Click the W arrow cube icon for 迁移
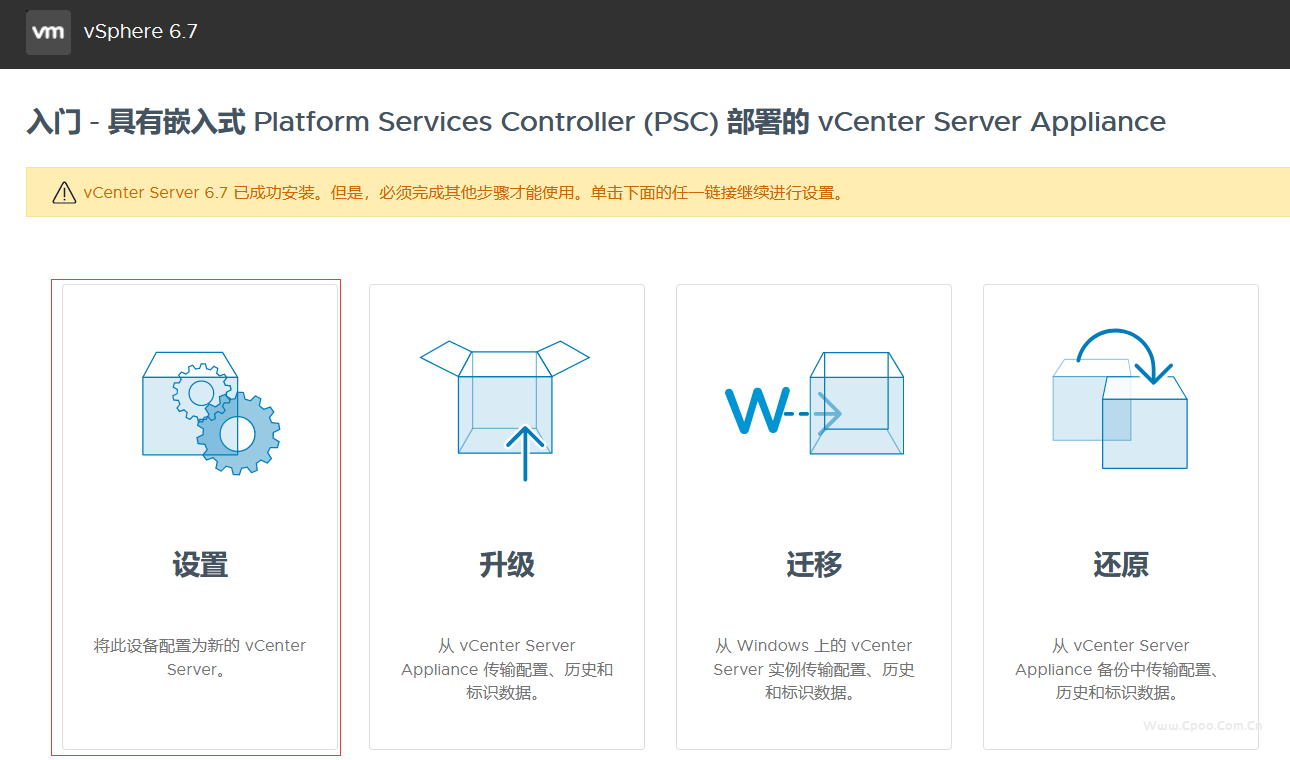Screen dimensions: 1290x760 814,404
